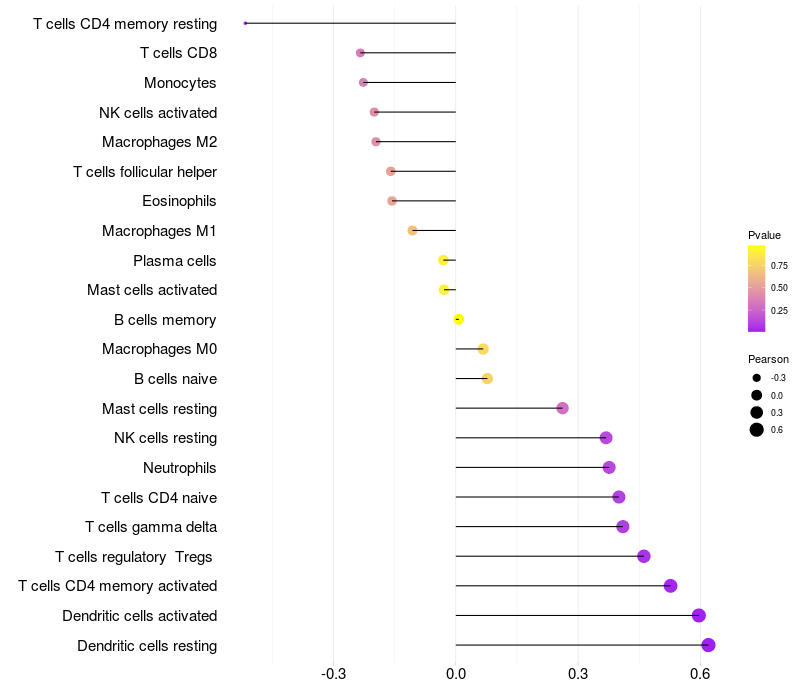
Task: Click the 0.6 x-axis tick label
Action: click(x=699, y=674)
